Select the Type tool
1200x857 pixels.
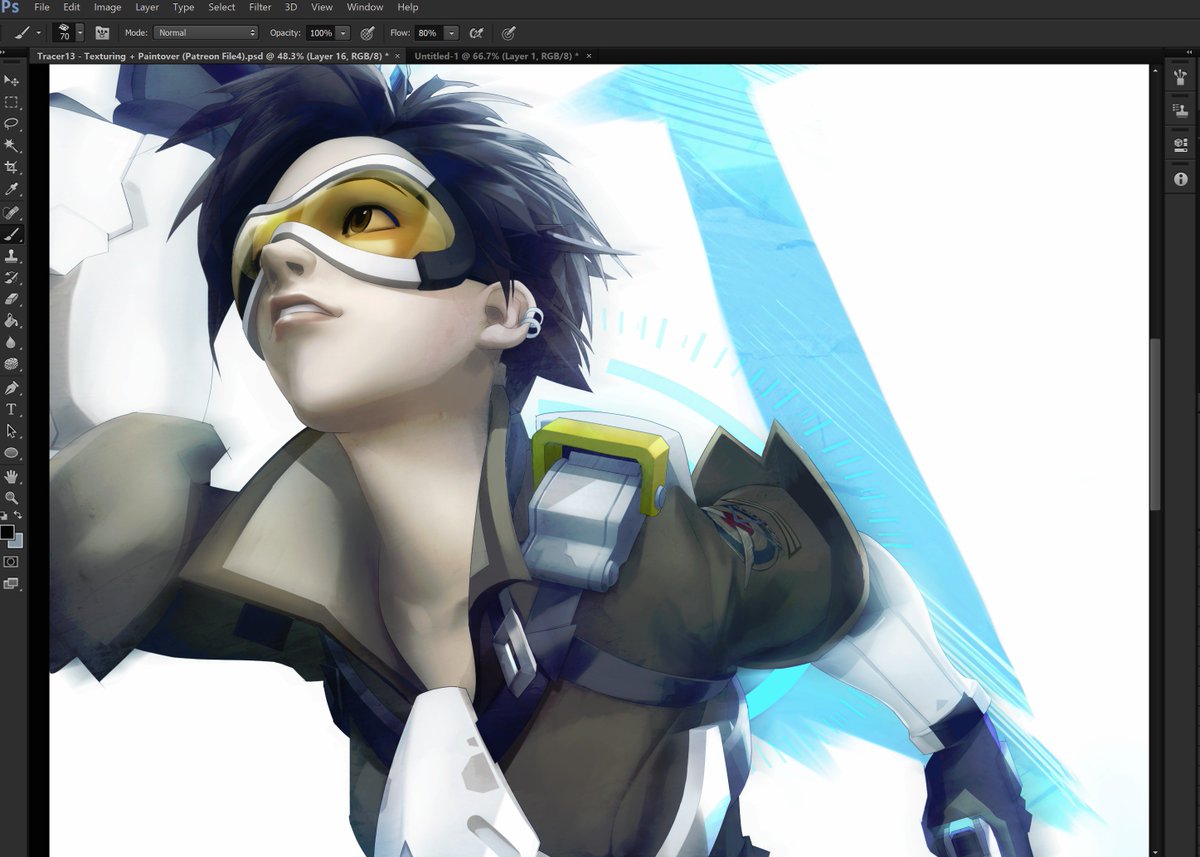(12, 410)
